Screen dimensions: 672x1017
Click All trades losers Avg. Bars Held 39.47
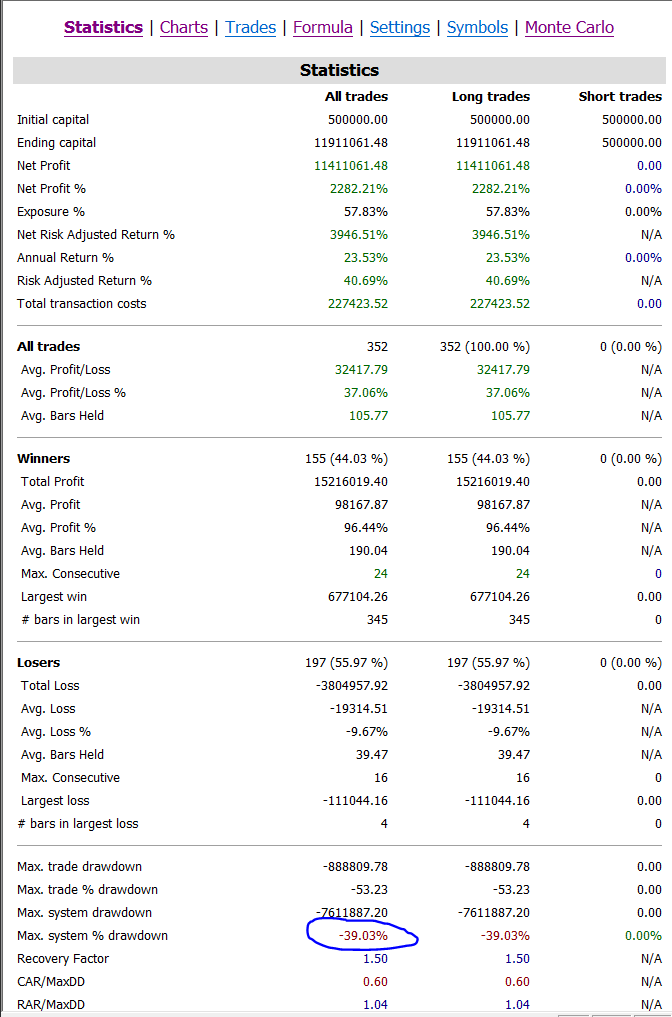[372, 755]
